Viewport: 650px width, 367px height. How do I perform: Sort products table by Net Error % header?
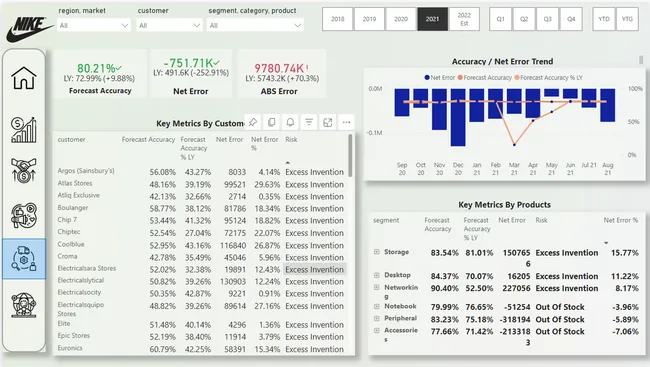(x=621, y=220)
